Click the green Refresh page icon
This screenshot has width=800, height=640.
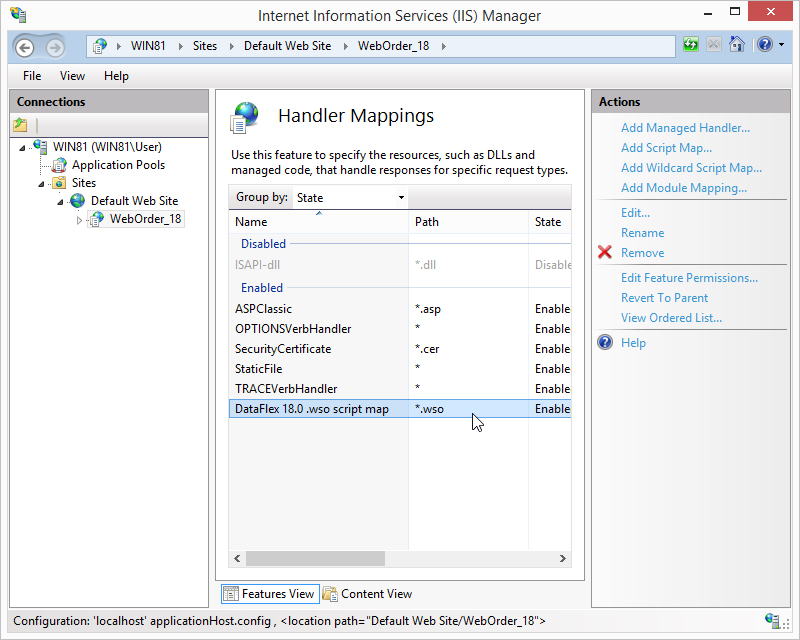690,44
